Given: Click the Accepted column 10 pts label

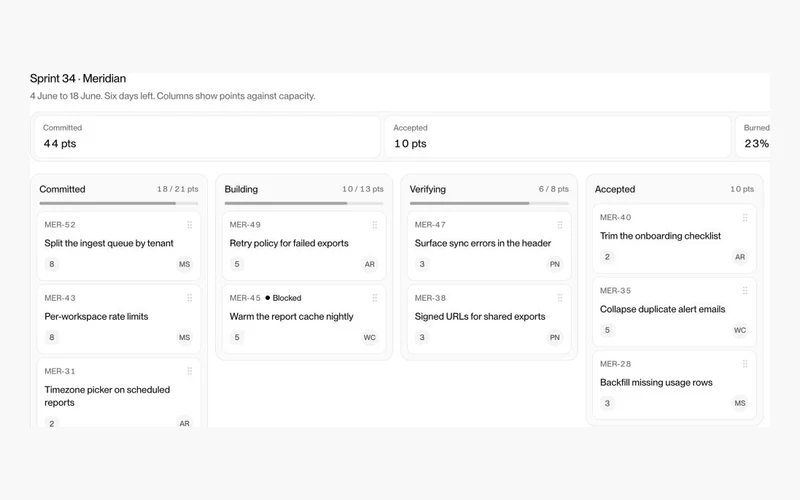Looking at the screenshot, I should click(x=742, y=189).
